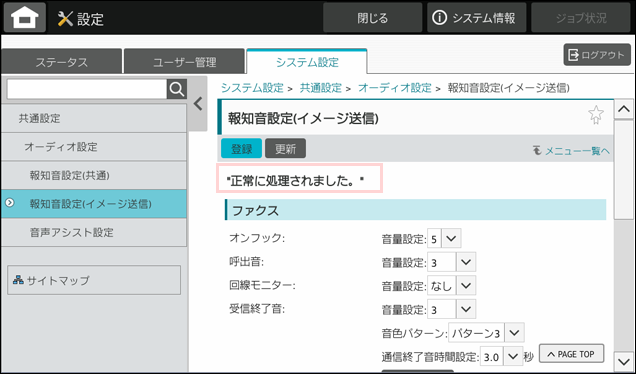Click the 回線モニター label
The height and width of the screenshot is (374, 636).
pyautogui.click(x=262, y=286)
